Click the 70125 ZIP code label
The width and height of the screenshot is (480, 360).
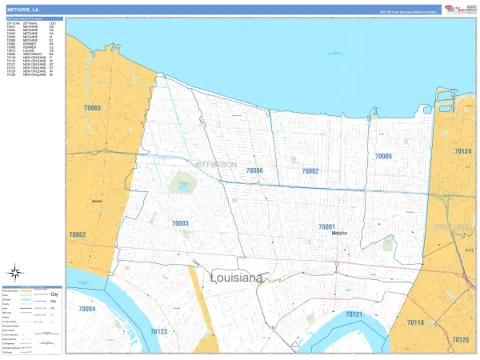coord(460,340)
